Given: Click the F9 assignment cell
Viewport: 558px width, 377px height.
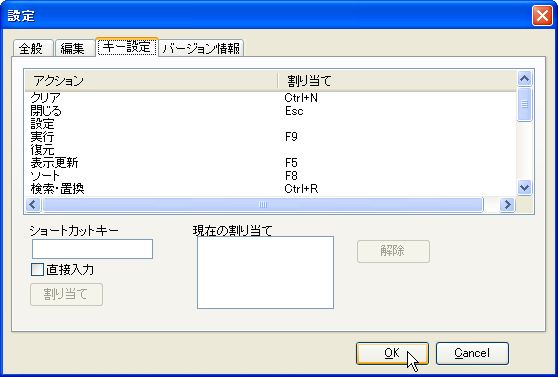Looking at the screenshot, I should [x=291, y=137].
